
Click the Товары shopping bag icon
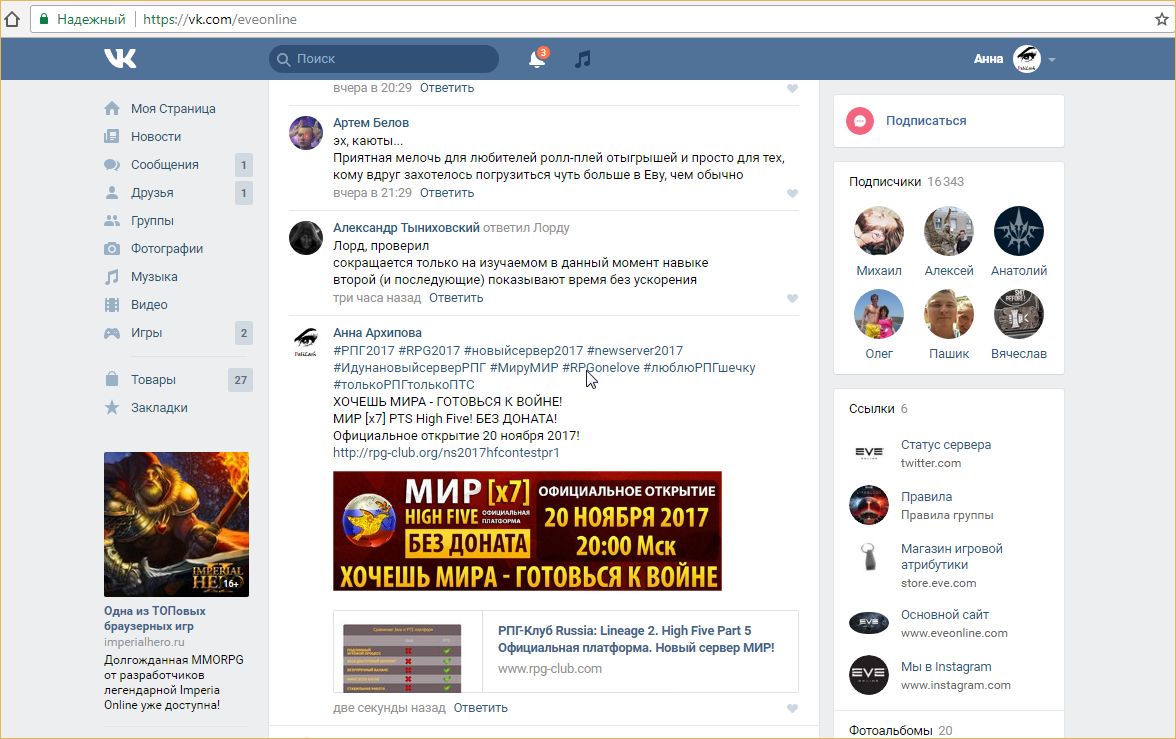click(112, 379)
